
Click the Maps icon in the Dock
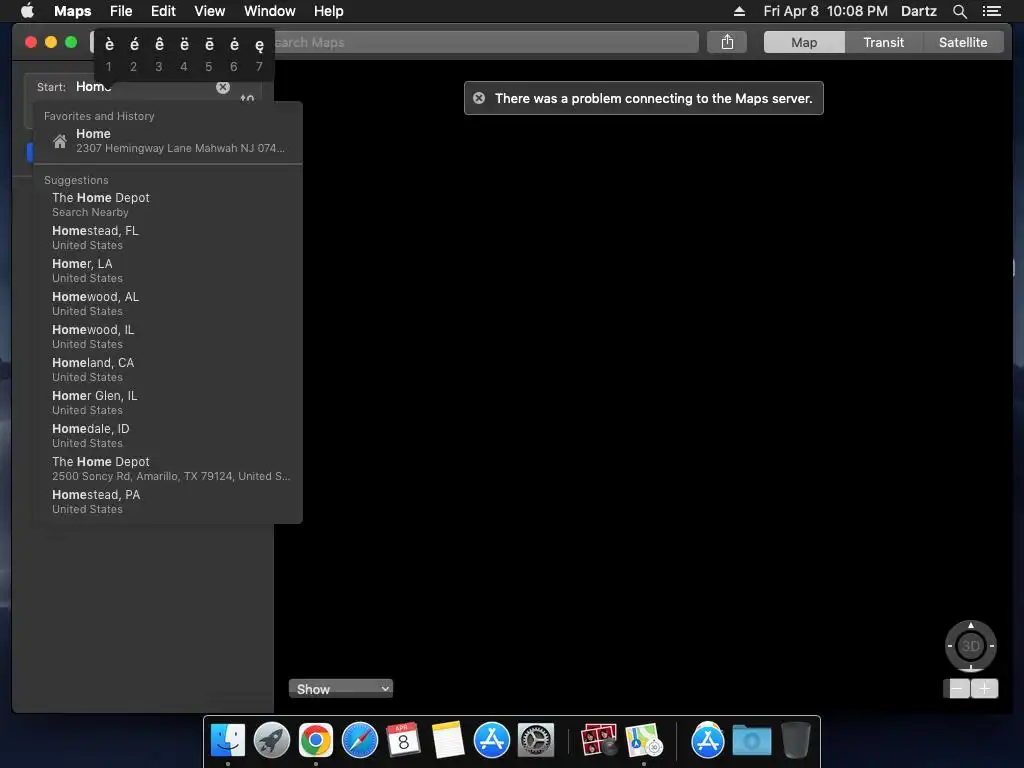coord(644,741)
